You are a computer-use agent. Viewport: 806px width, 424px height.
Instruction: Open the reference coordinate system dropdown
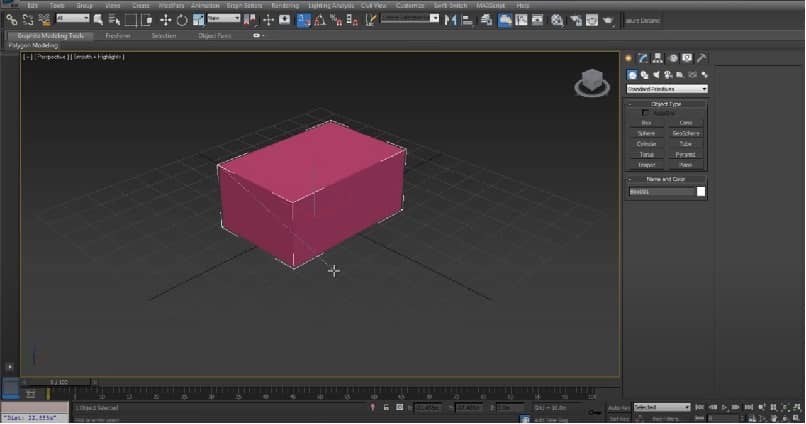(x=224, y=18)
